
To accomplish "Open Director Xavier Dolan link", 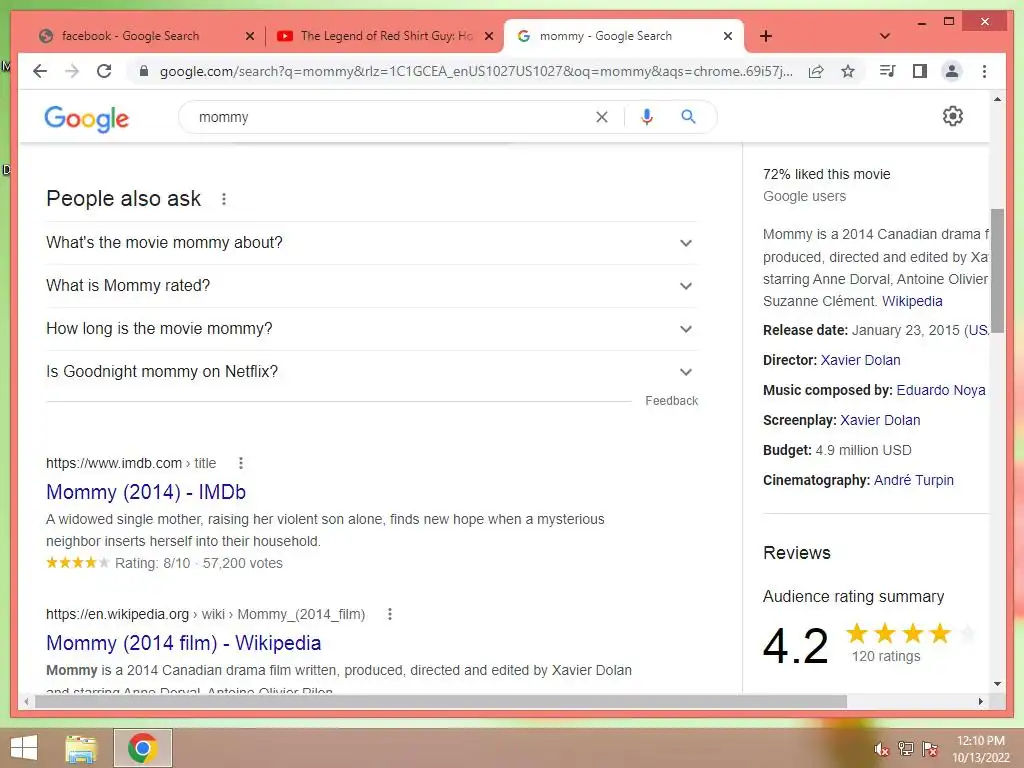I will coord(860,360).
